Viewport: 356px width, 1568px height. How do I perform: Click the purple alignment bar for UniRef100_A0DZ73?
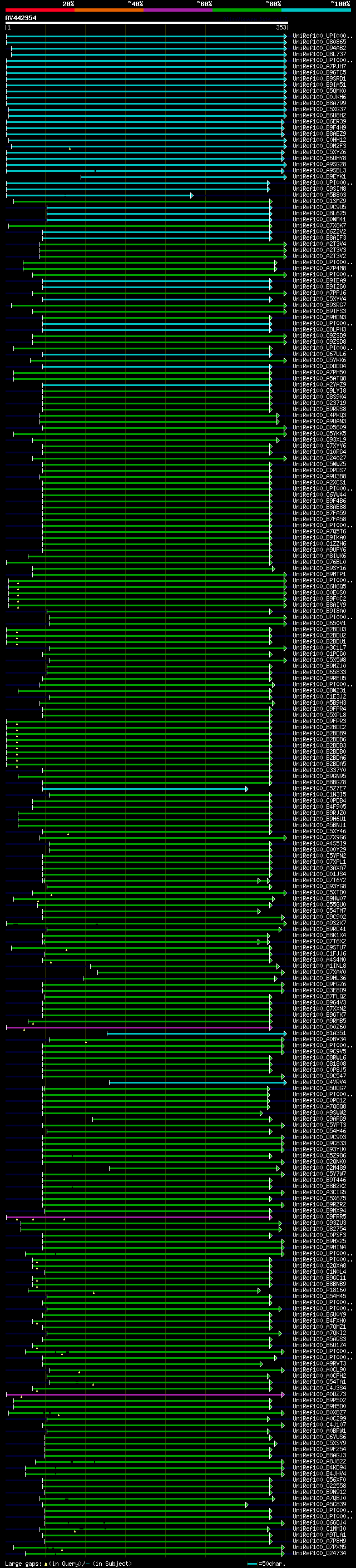(145, 1394)
